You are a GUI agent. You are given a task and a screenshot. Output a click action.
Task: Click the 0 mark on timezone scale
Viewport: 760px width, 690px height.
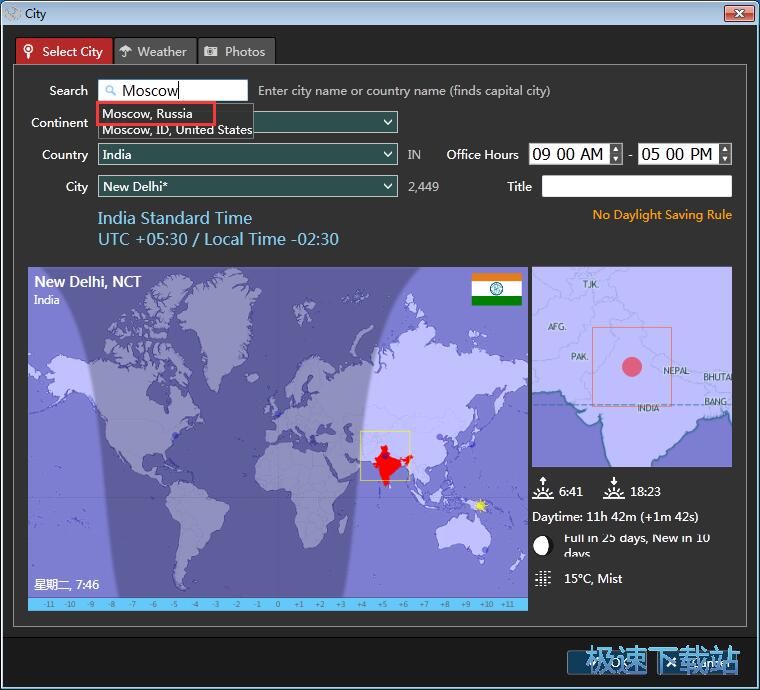(278, 604)
